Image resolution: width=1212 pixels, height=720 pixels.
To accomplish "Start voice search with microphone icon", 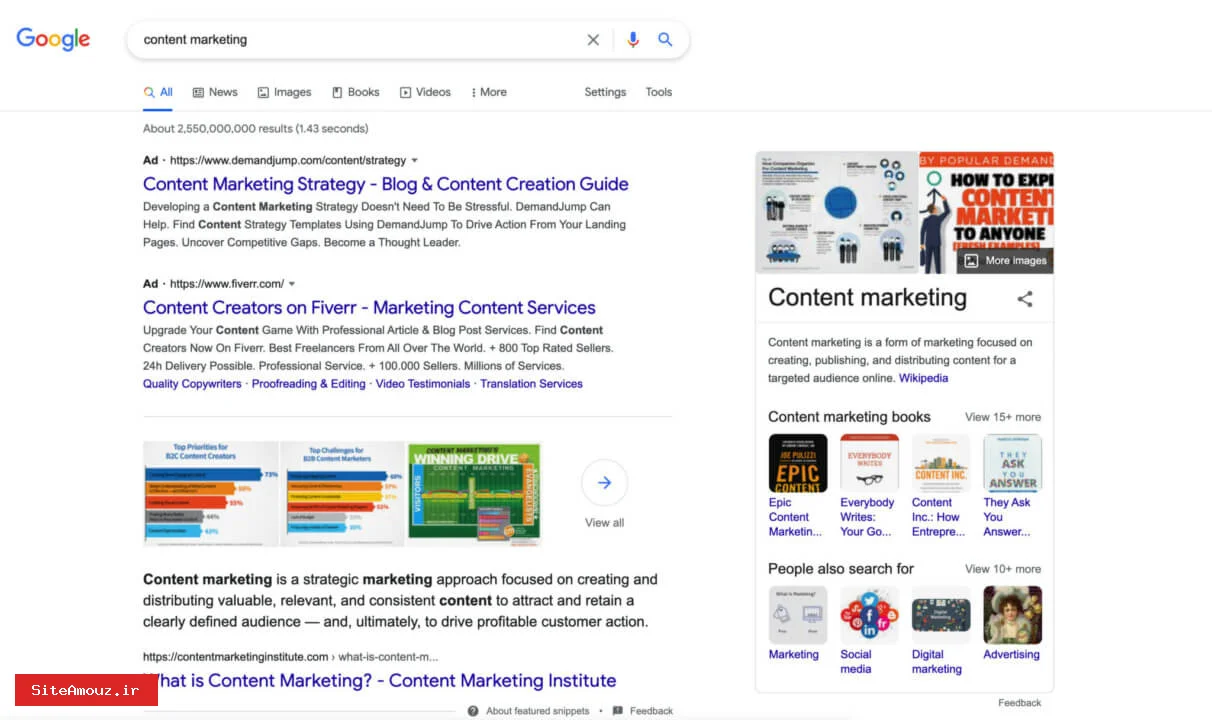I will click(x=632, y=40).
